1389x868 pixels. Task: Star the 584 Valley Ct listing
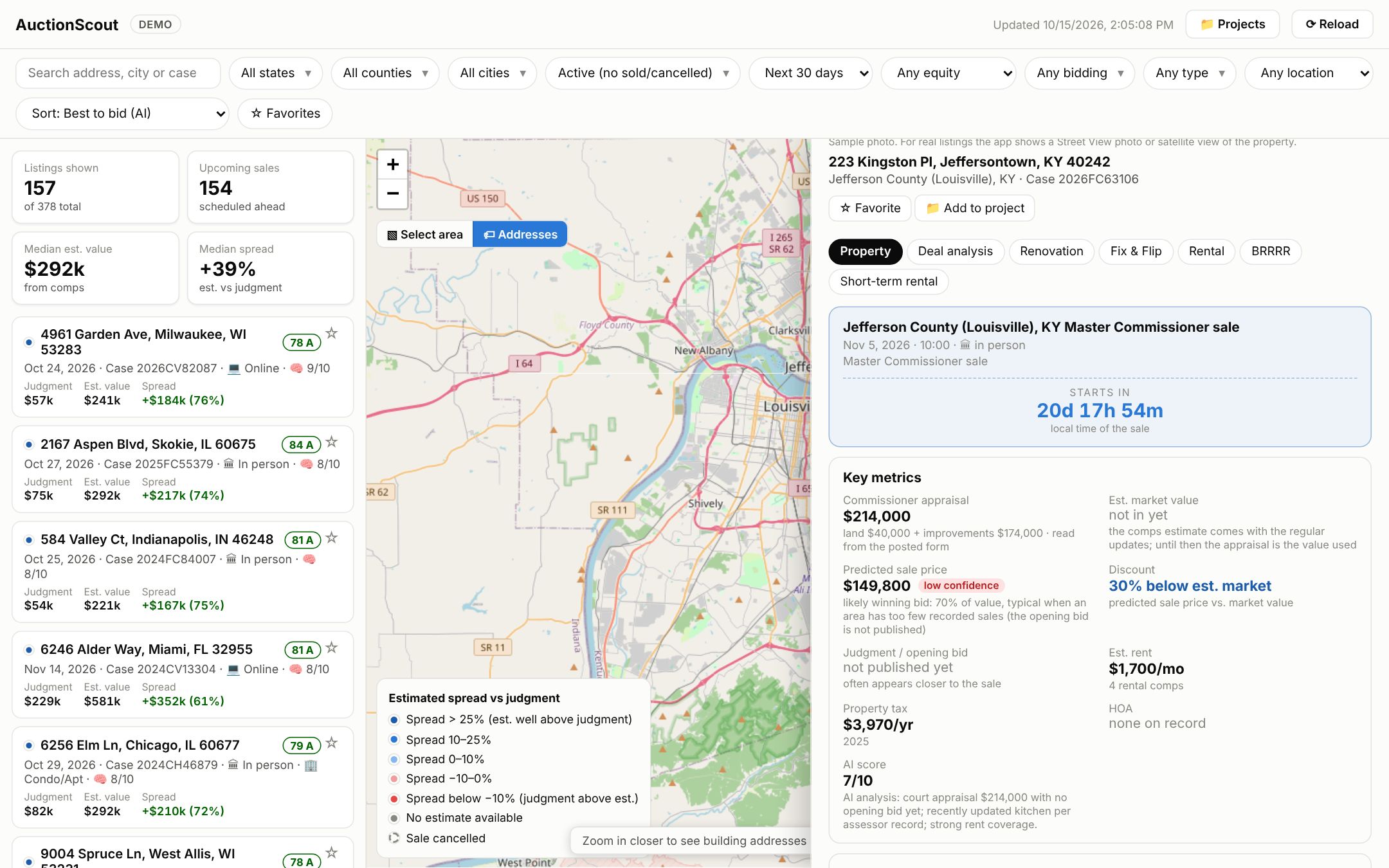pos(332,538)
